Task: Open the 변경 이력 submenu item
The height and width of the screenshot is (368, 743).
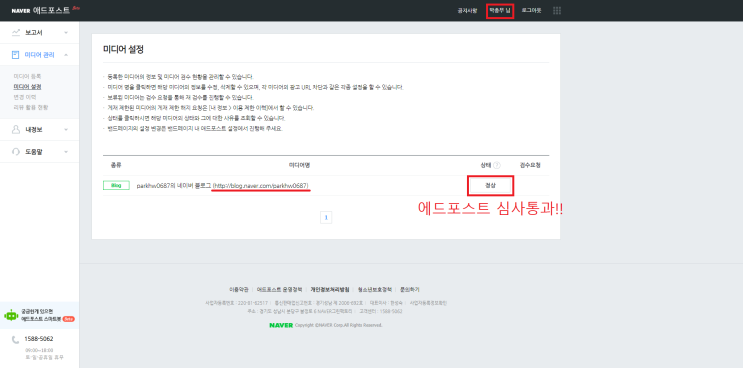Action: 25,97
